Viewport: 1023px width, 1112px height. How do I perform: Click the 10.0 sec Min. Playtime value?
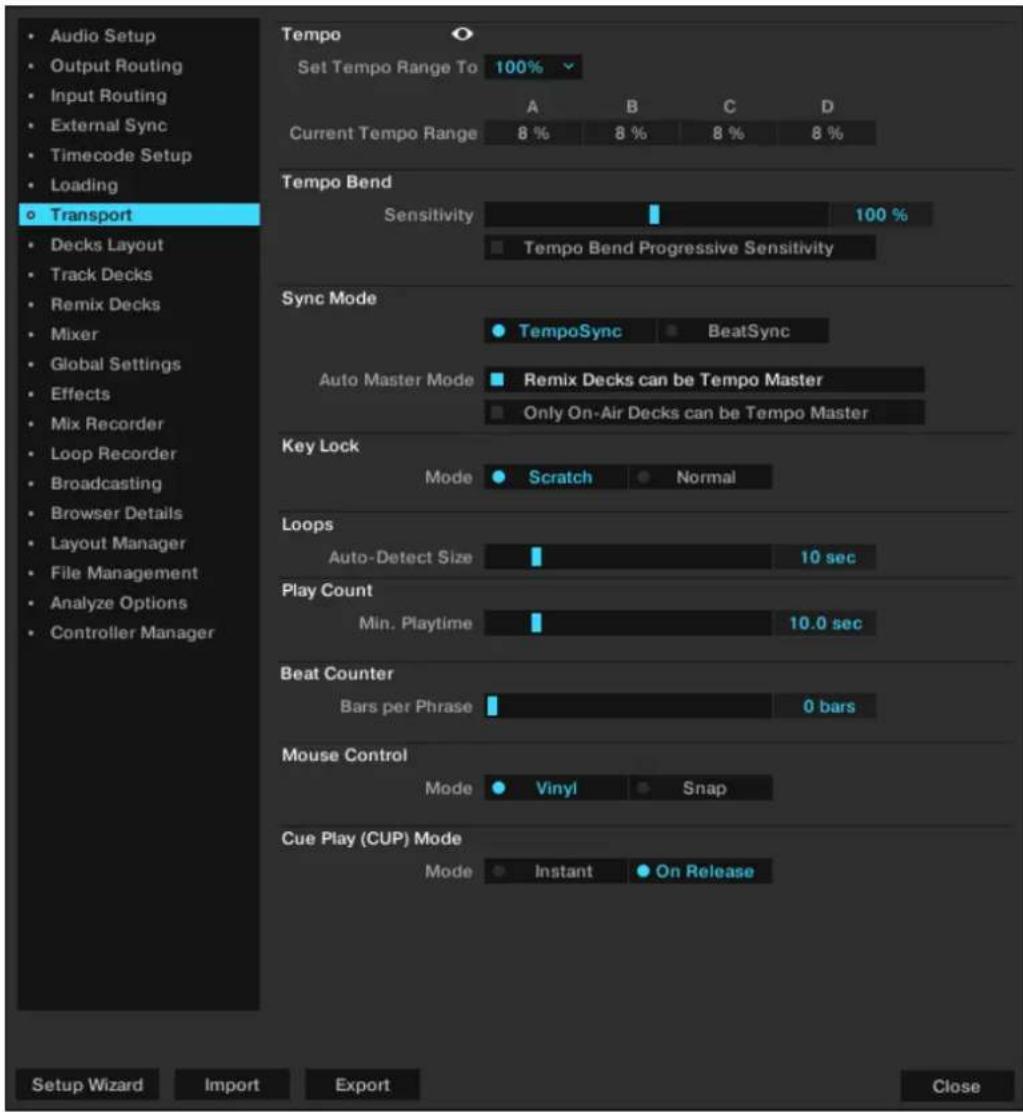[x=825, y=623]
